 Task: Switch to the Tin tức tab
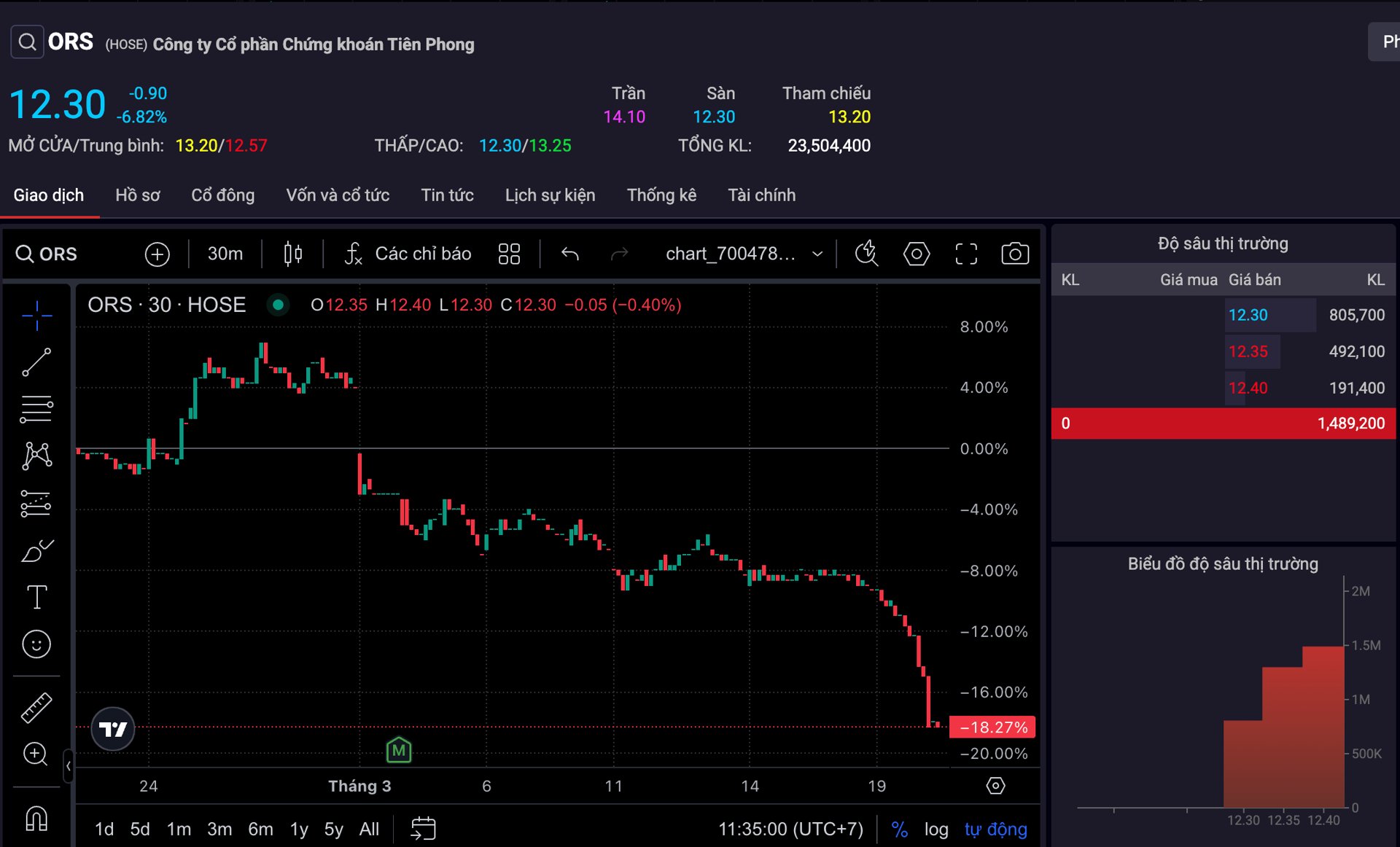coord(447,195)
